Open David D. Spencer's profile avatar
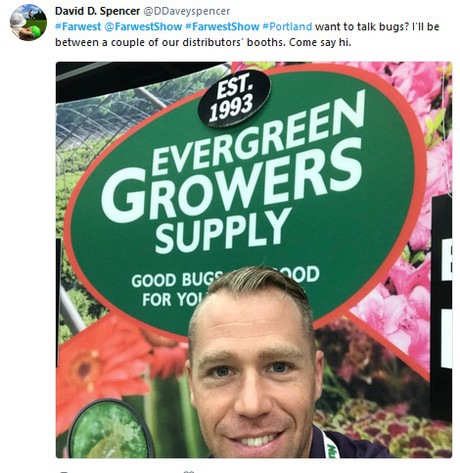460x473 pixels. [28, 22]
